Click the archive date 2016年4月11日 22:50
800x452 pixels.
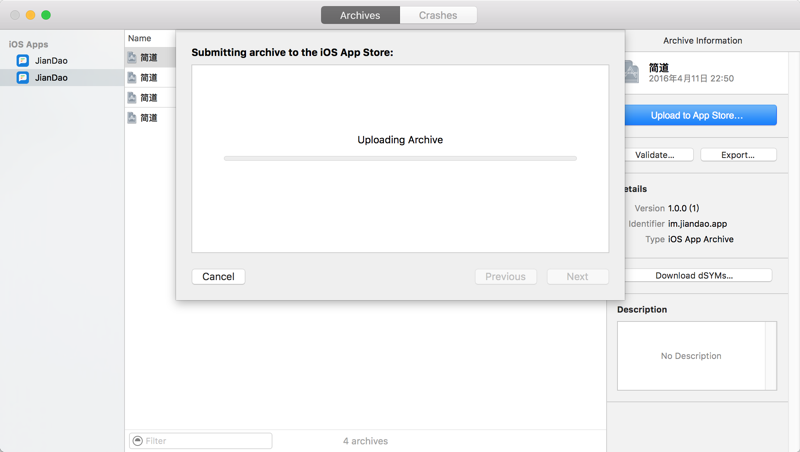[x=691, y=79]
